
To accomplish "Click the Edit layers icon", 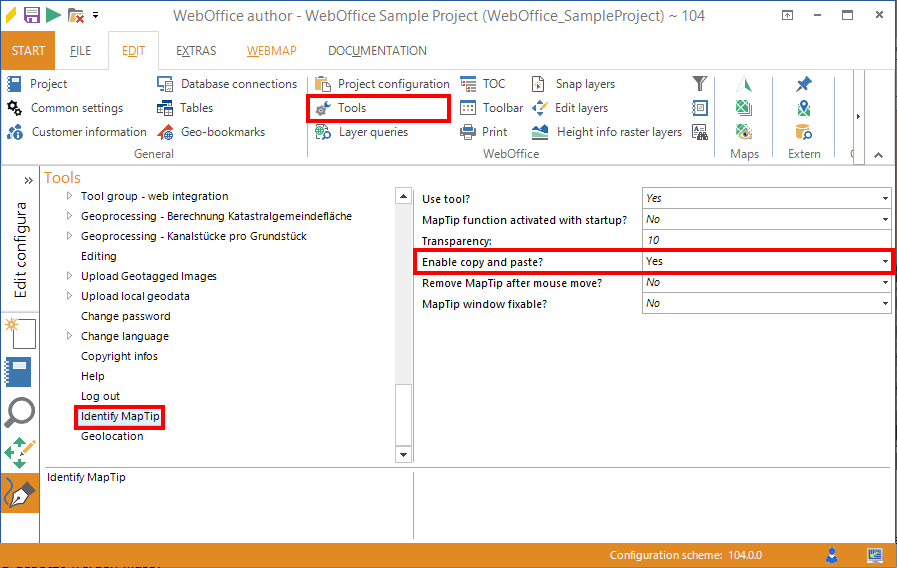I will click(x=539, y=108).
